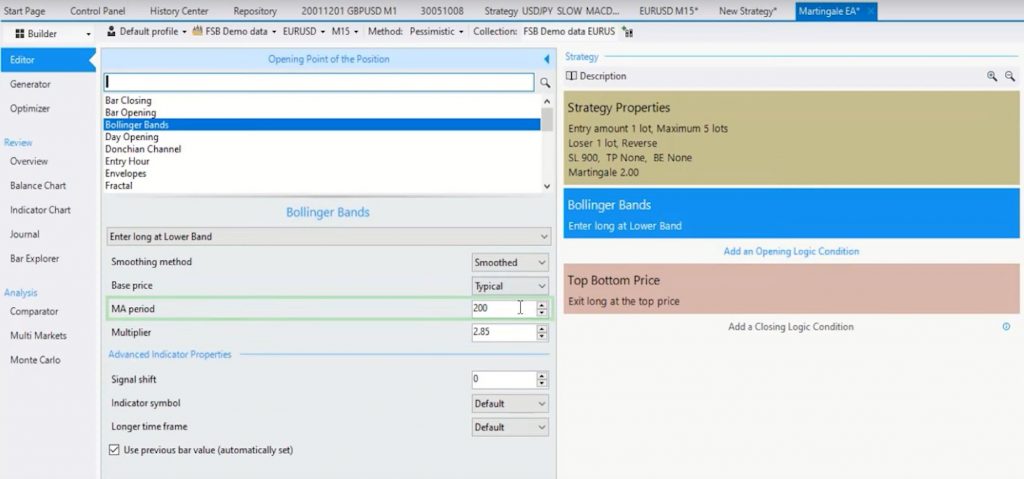Click the zoom out icon in Strategy panel
The image size is (1024, 479).
(x=1009, y=76)
